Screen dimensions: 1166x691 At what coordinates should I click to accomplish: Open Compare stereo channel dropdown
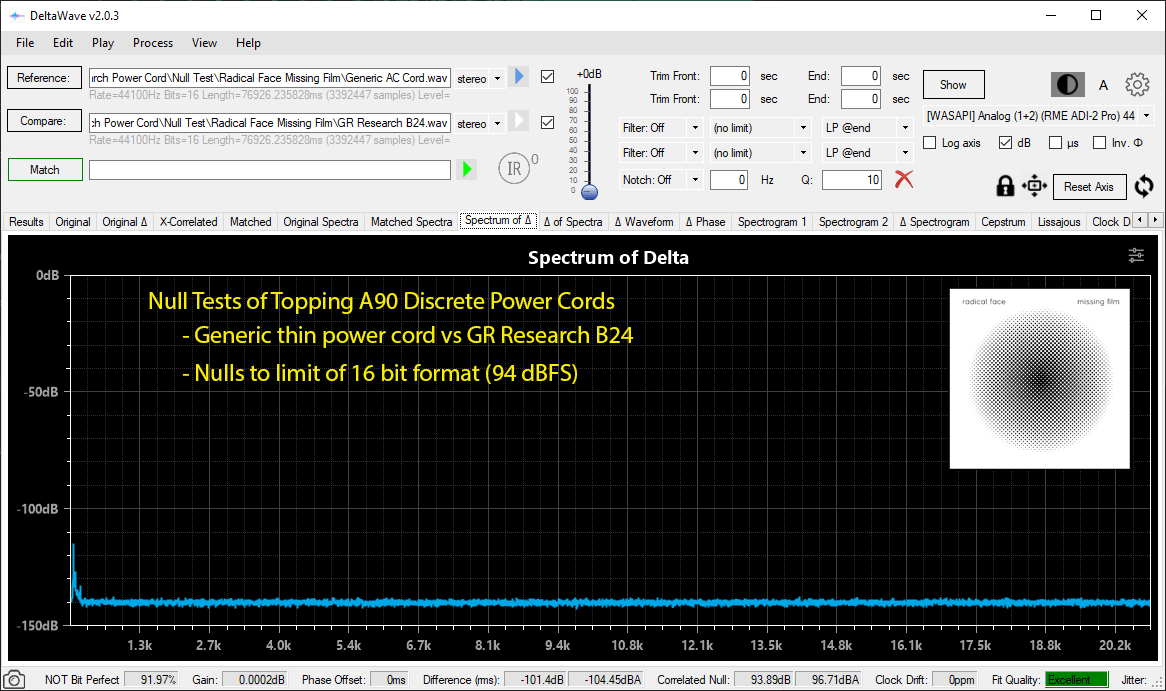(x=480, y=123)
